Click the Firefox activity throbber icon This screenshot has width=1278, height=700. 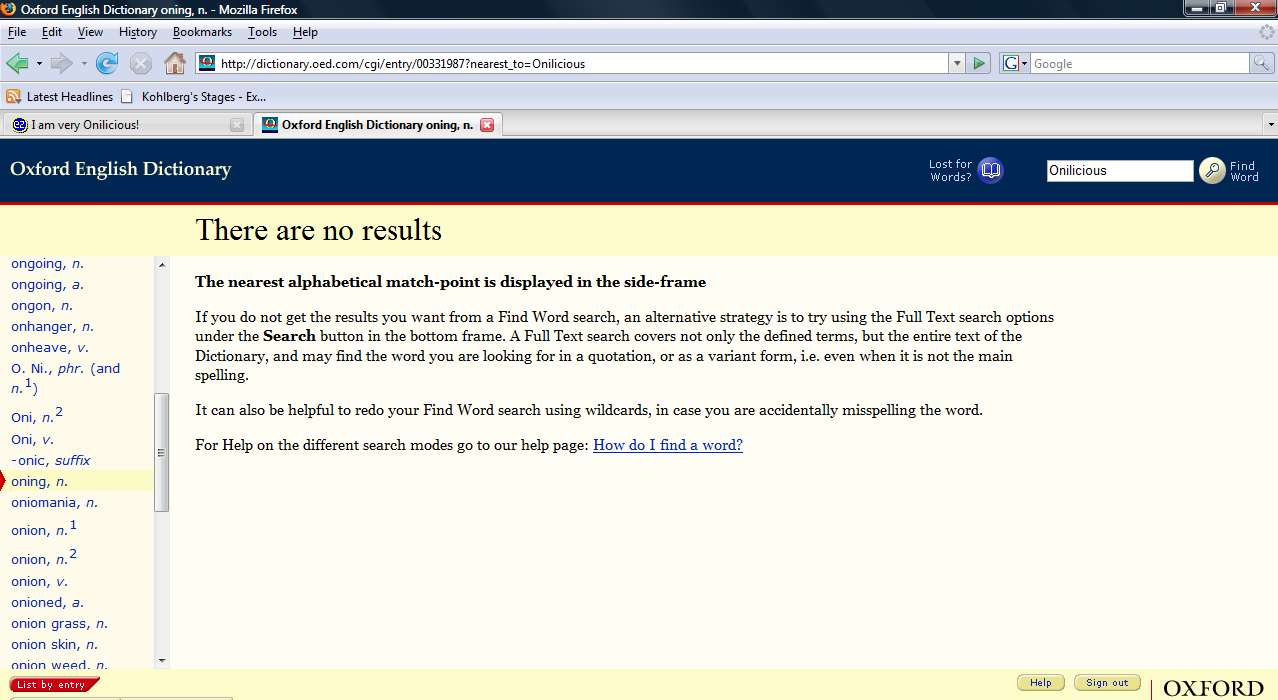point(1266,32)
